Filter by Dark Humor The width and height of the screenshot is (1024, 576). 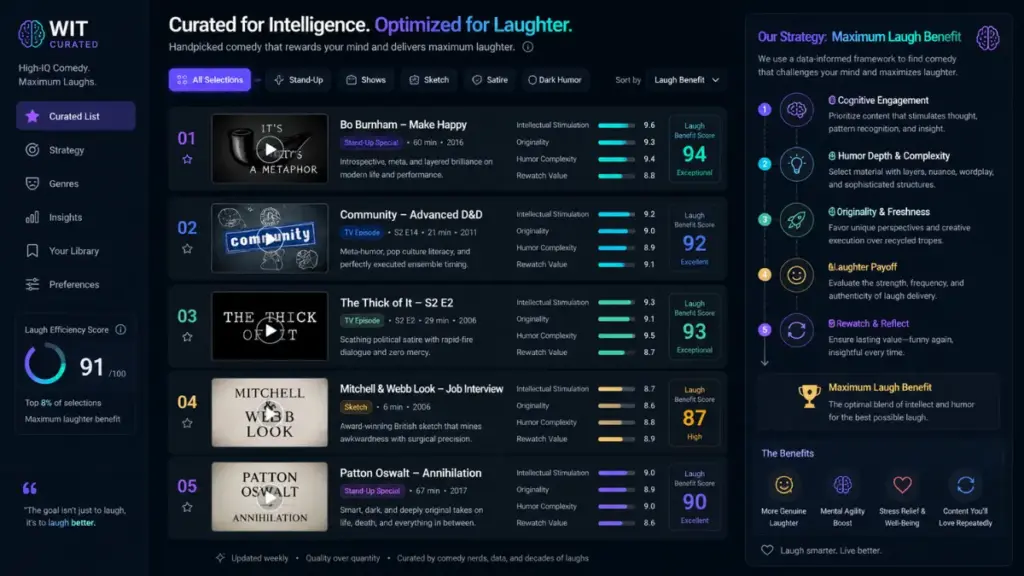(555, 80)
